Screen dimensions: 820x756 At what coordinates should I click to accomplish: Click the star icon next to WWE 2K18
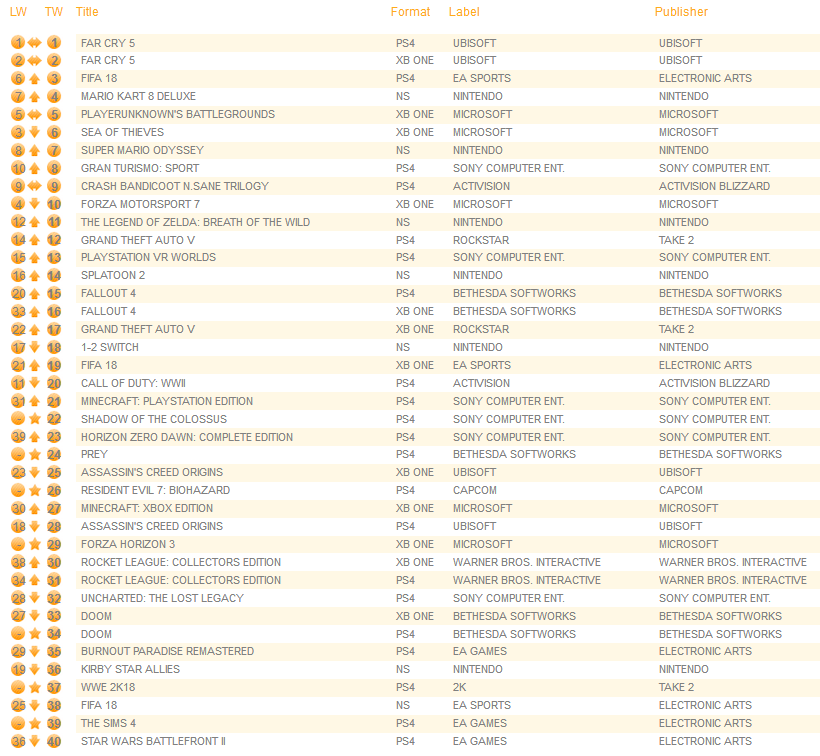coord(35,688)
